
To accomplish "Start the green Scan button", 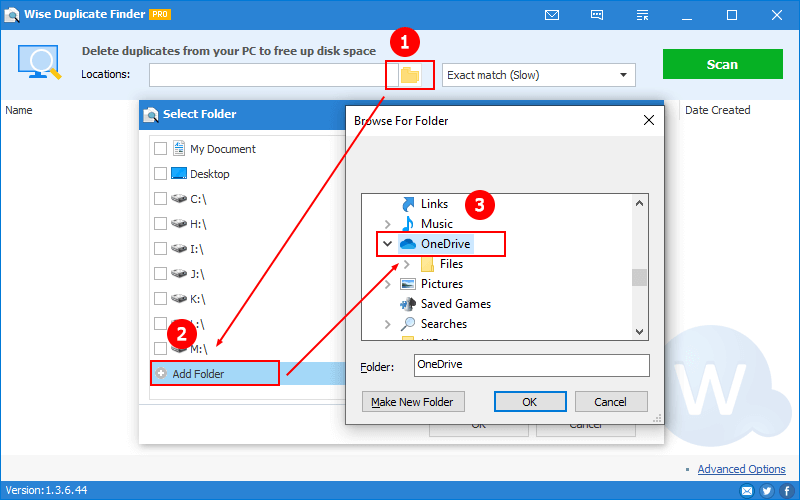I will point(722,64).
